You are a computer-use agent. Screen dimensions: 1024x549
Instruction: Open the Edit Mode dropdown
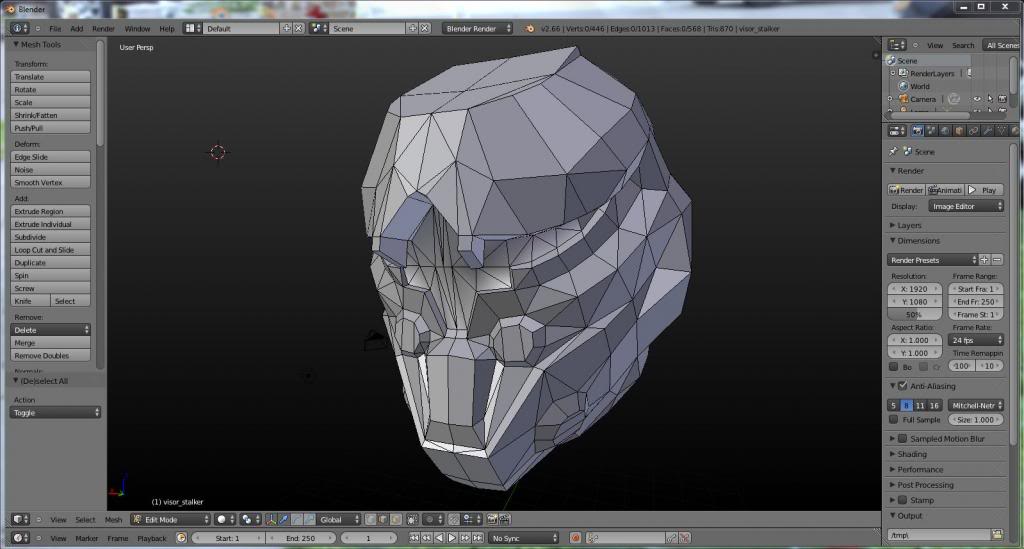[x=170, y=520]
